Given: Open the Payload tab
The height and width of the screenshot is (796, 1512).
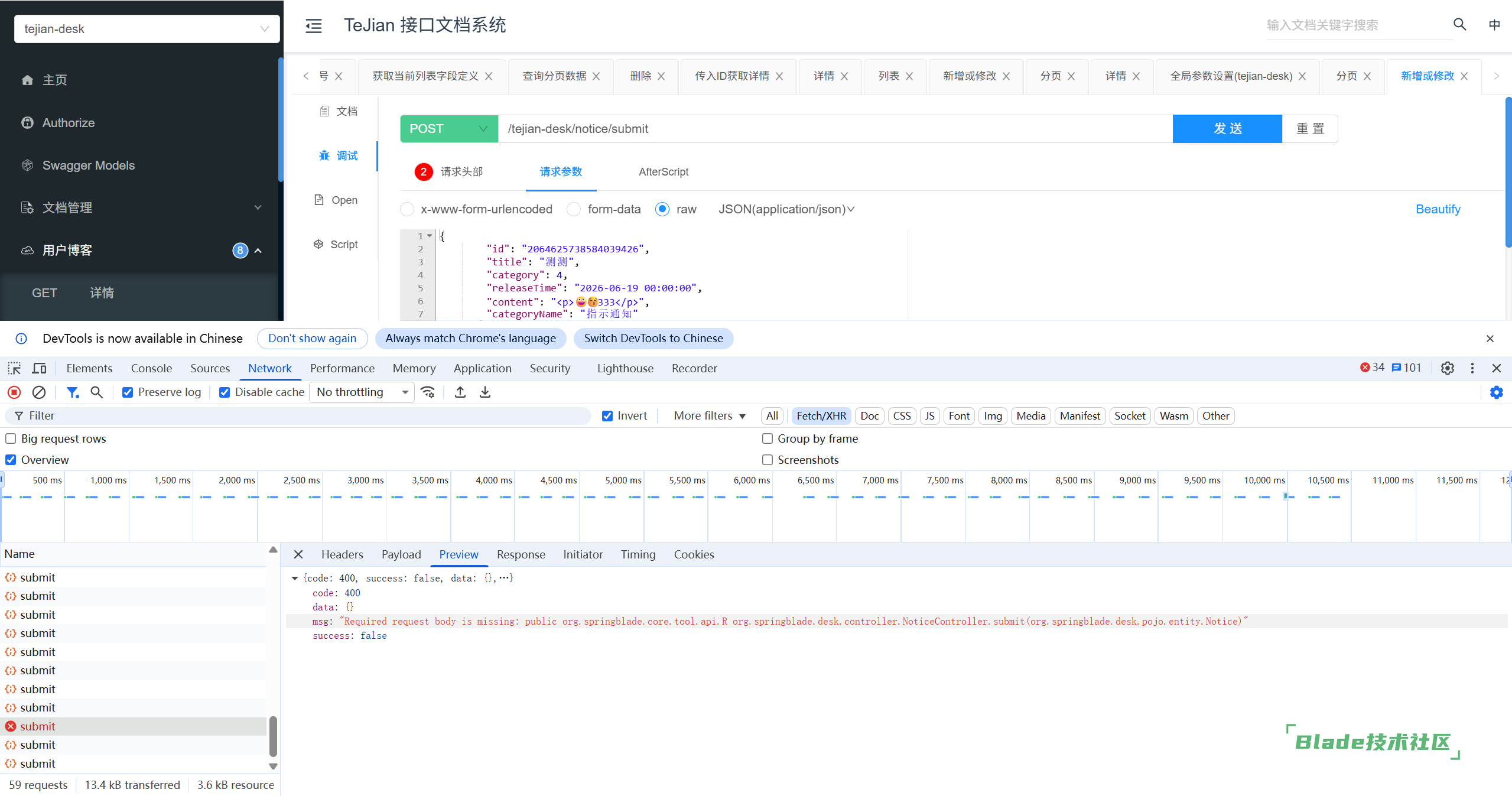Looking at the screenshot, I should (401, 554).
